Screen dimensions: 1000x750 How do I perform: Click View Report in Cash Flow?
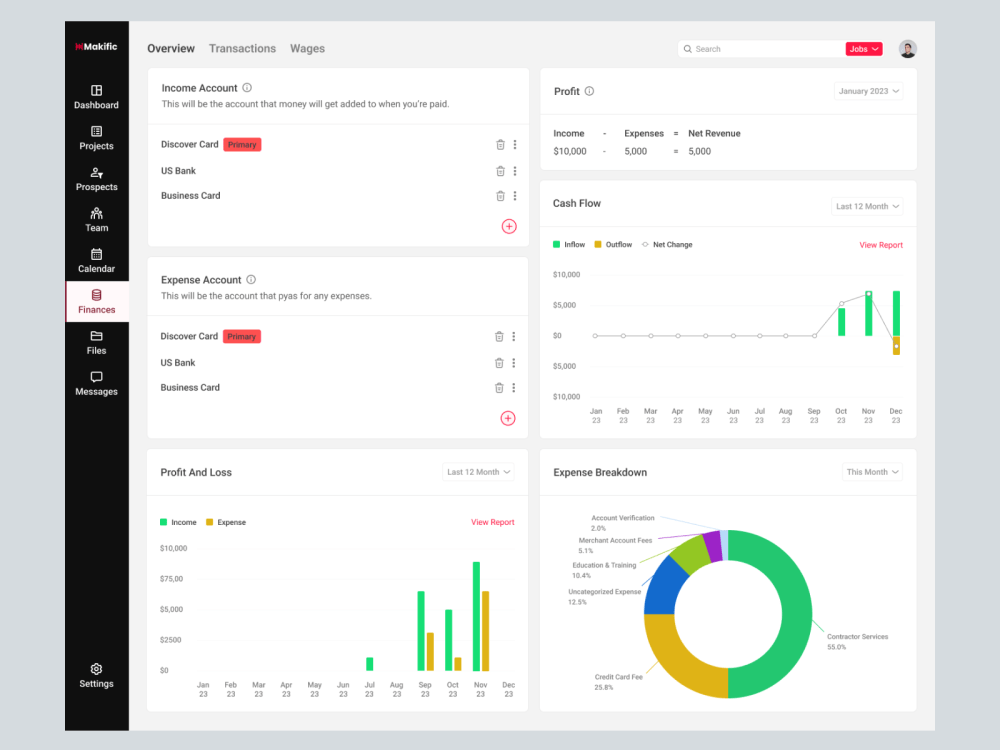tap(881, 245)
